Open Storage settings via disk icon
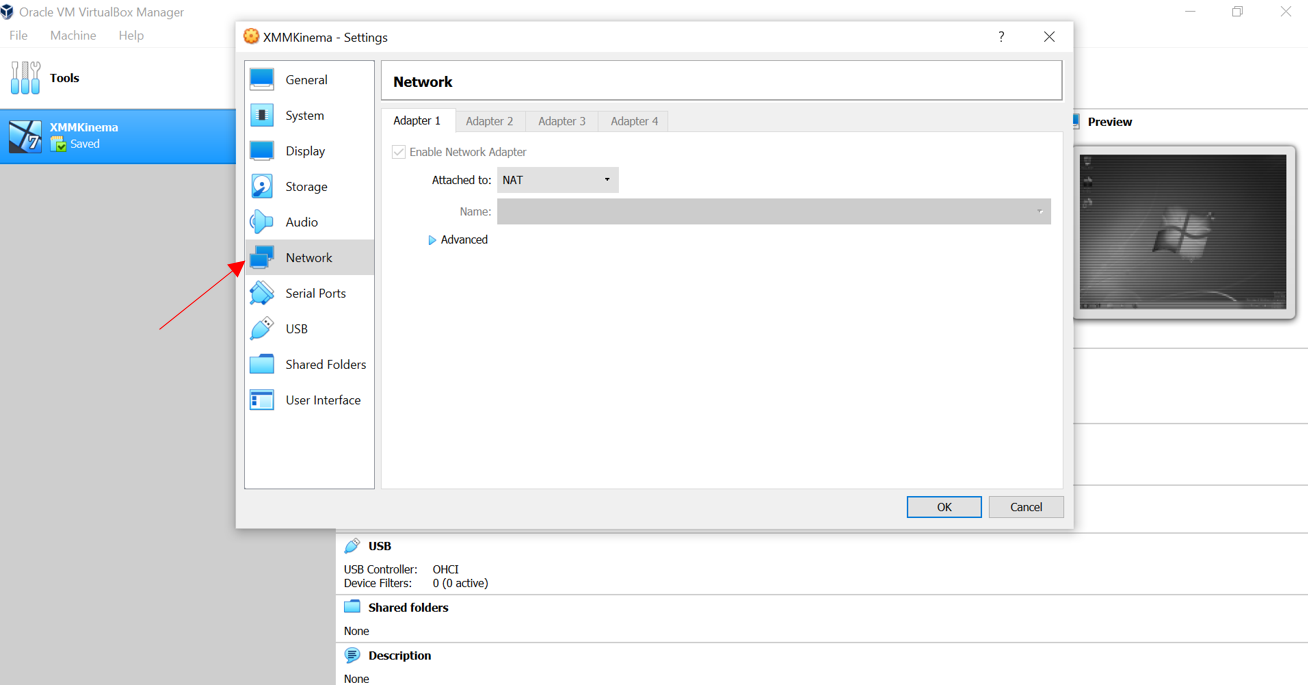This screenshot has height=685, width=1308. coord(262,186)
